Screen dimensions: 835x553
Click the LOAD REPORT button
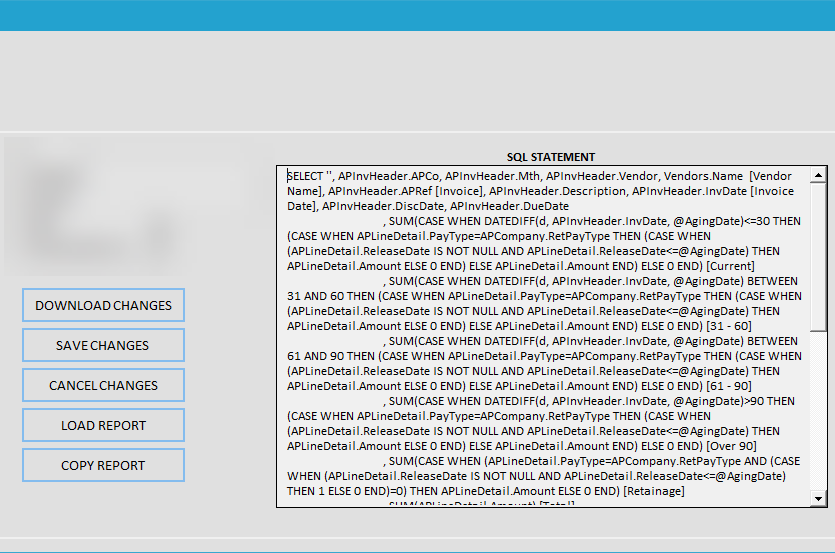click(x=103, y=425)
